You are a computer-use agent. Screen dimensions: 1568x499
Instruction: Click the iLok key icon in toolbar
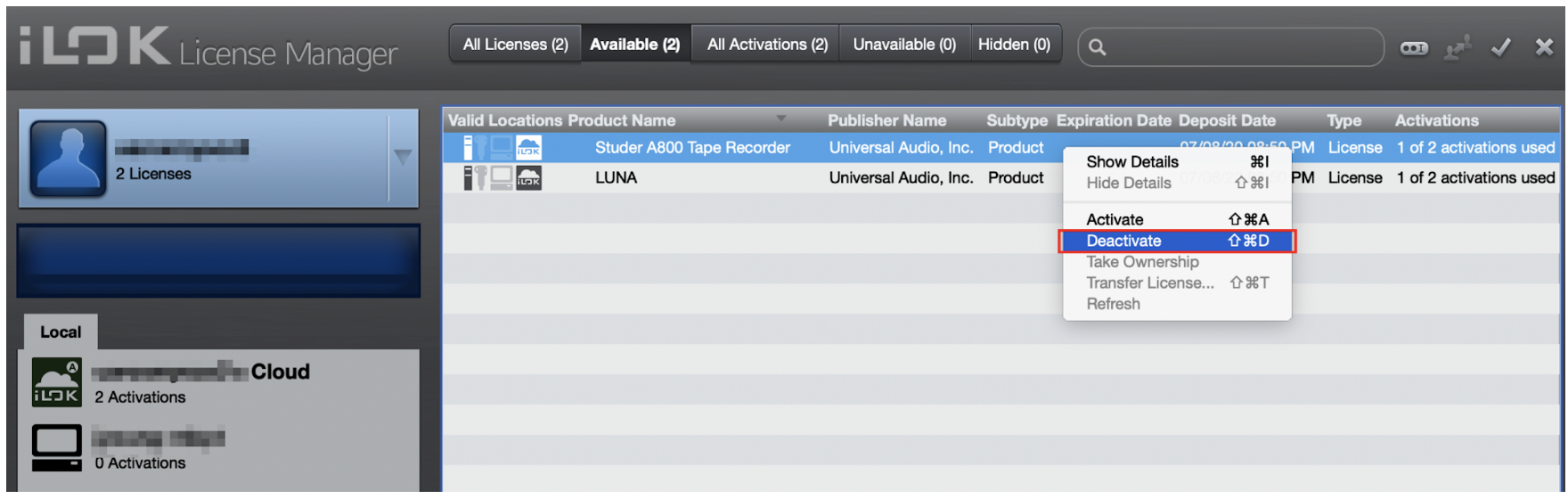(1414, 48)
